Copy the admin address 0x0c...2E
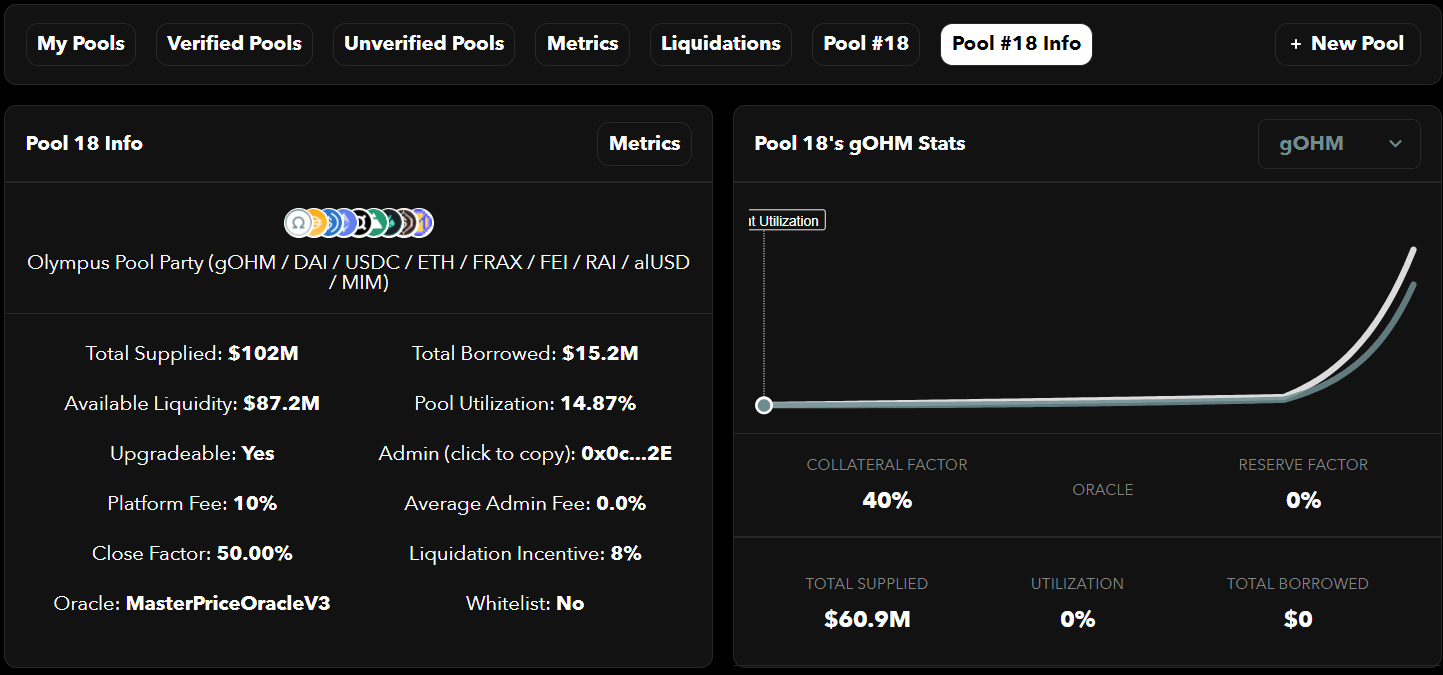The image size is (1443, 675). (626, 454)
